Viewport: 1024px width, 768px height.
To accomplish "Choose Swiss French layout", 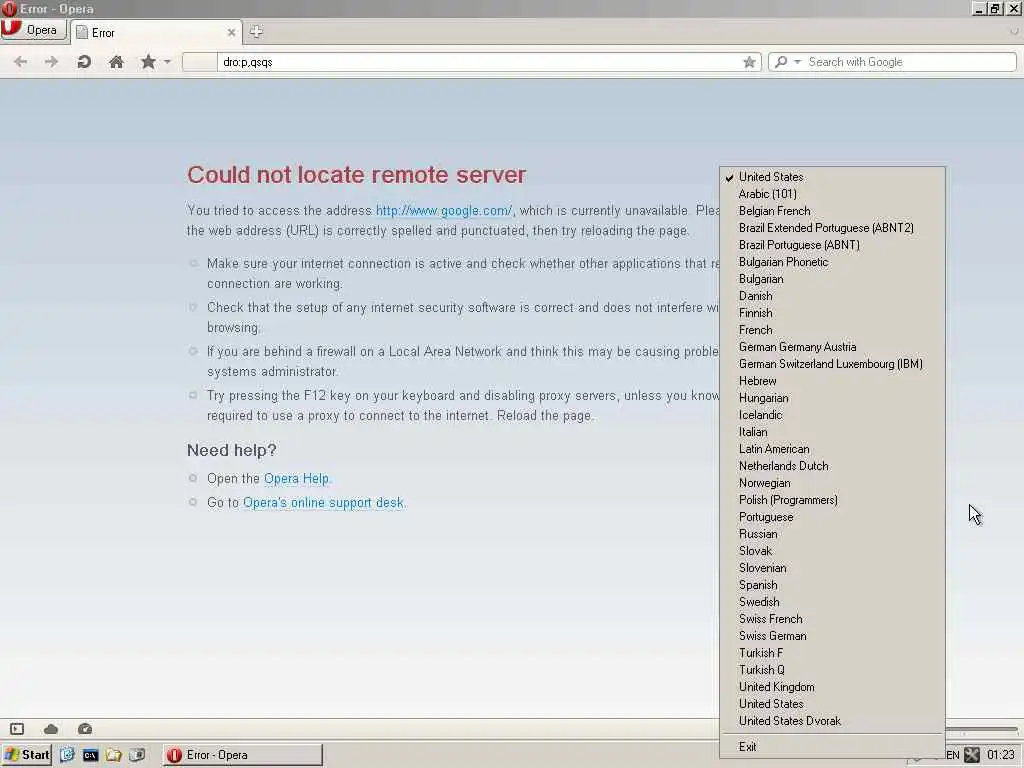I will [x=833, y=618].
